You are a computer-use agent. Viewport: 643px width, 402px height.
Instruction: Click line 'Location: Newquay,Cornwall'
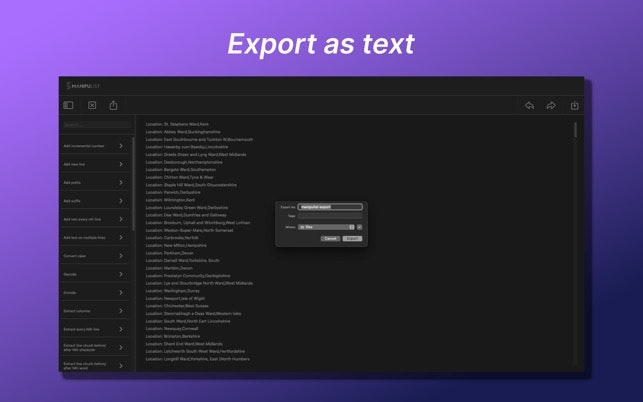coord(172,329)
